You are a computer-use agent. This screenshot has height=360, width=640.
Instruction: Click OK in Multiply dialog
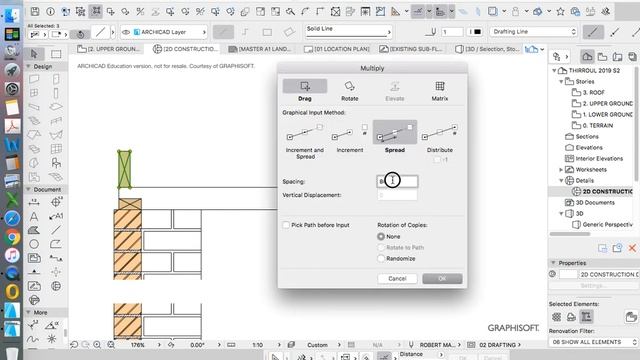click(x=442, y=278)
